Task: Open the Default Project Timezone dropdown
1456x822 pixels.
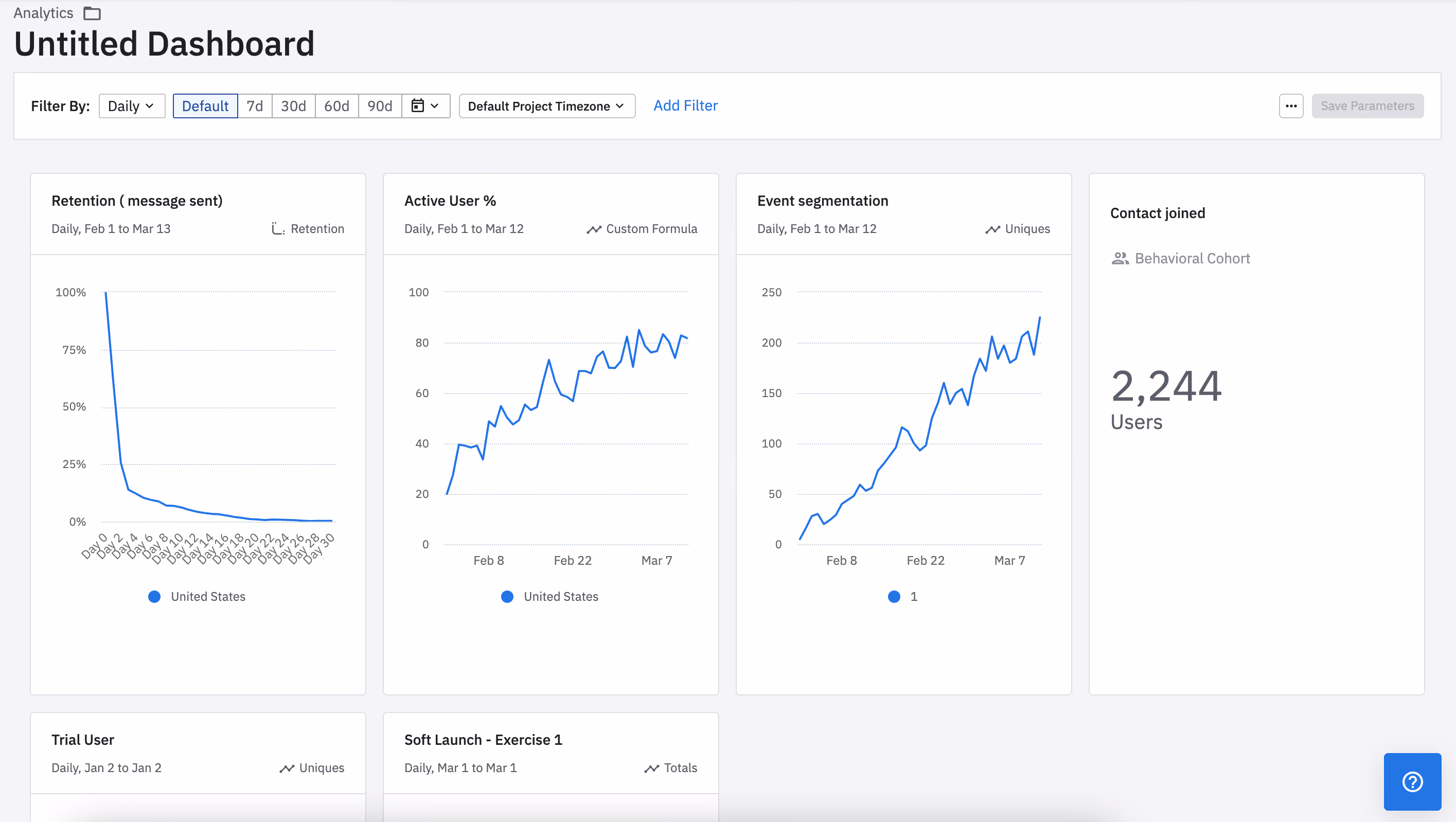Action: 546,105
